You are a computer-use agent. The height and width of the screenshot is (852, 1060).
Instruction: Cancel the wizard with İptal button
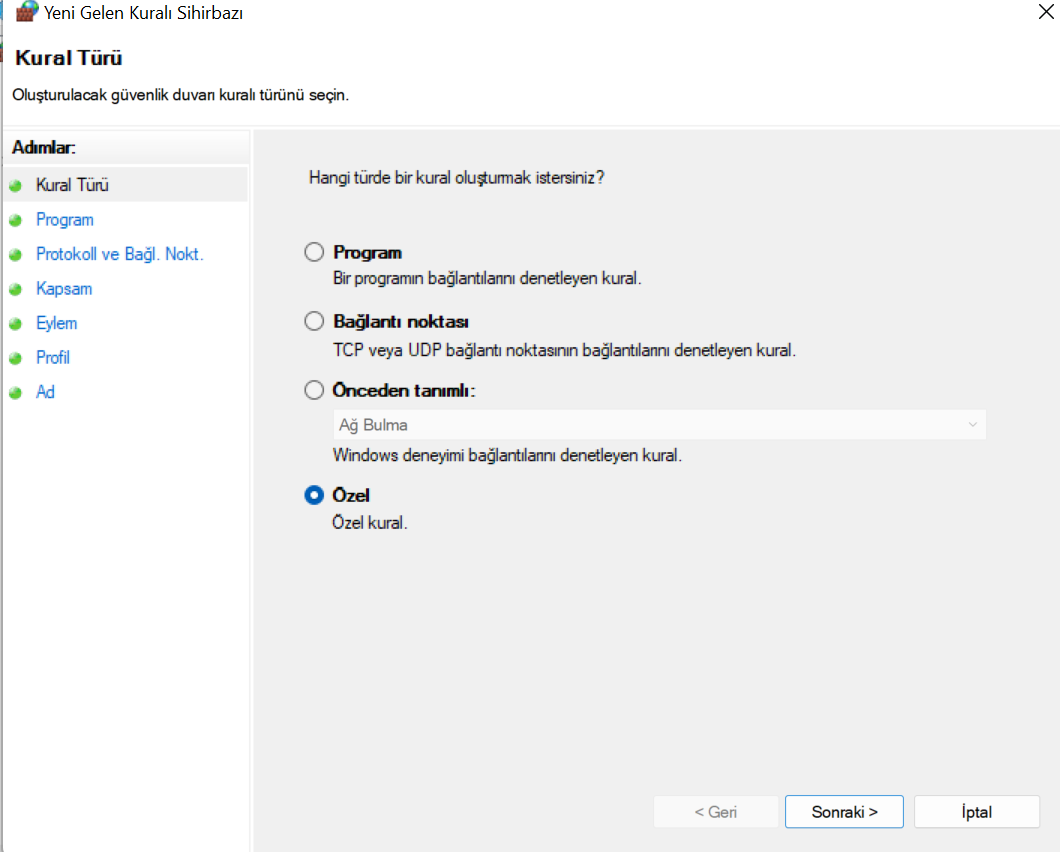tap(976, 812)
